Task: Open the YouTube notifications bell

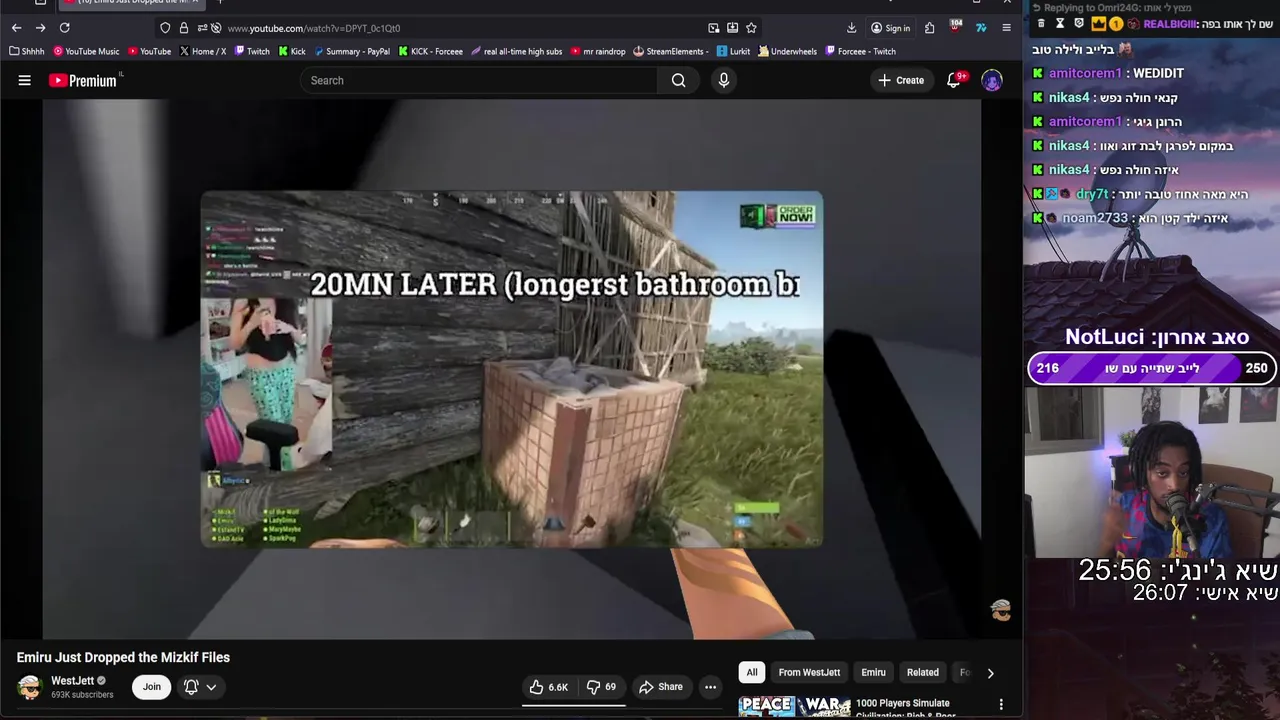Action: click(x=954, y=80)
